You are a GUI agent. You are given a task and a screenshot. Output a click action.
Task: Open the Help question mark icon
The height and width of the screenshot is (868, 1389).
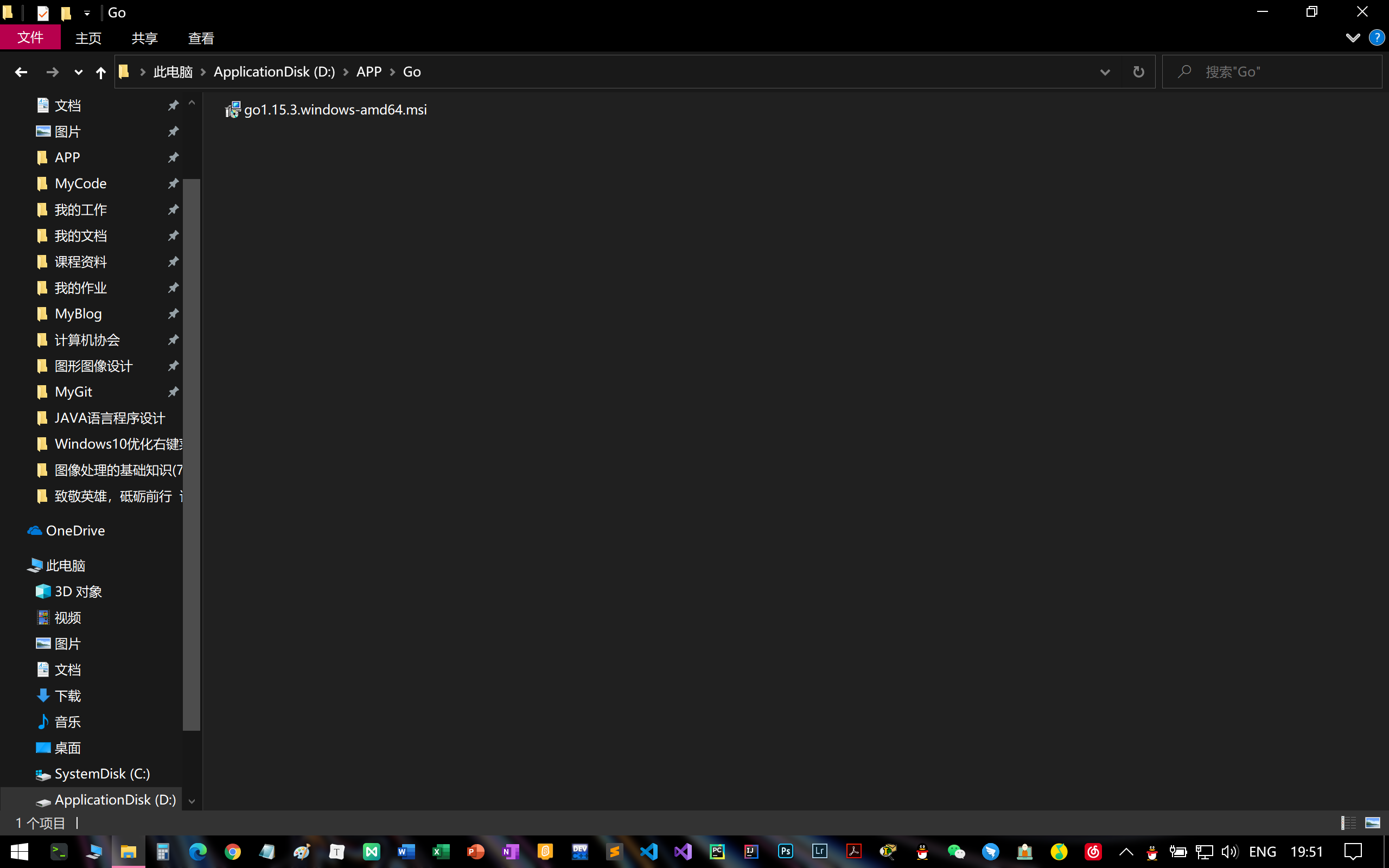point(1376,38)
